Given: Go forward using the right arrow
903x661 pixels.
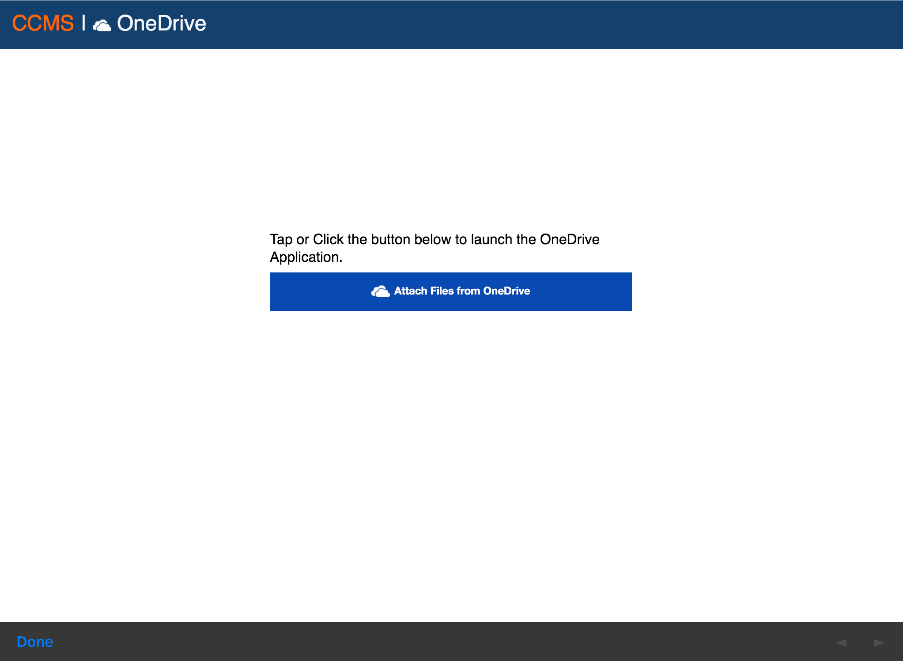Looking at the screenshot, I should [x=879, y=643].
